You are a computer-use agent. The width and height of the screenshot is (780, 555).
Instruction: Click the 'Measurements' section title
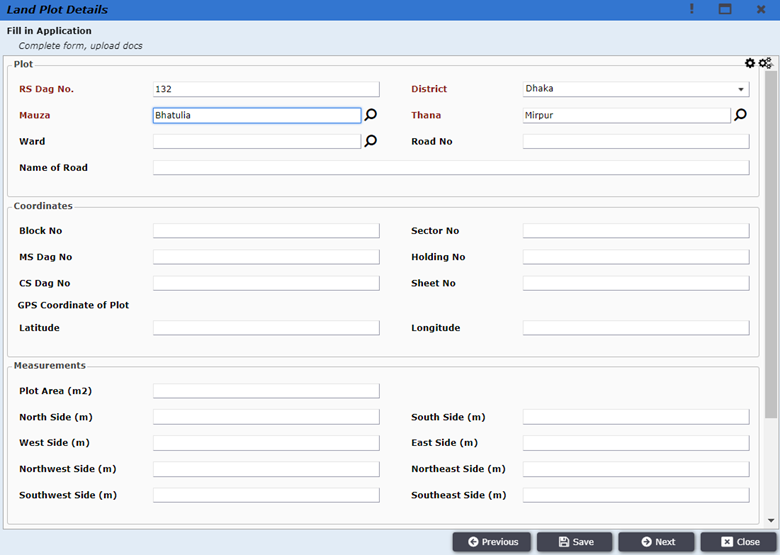pyautogui.click(x=50, y=366)
